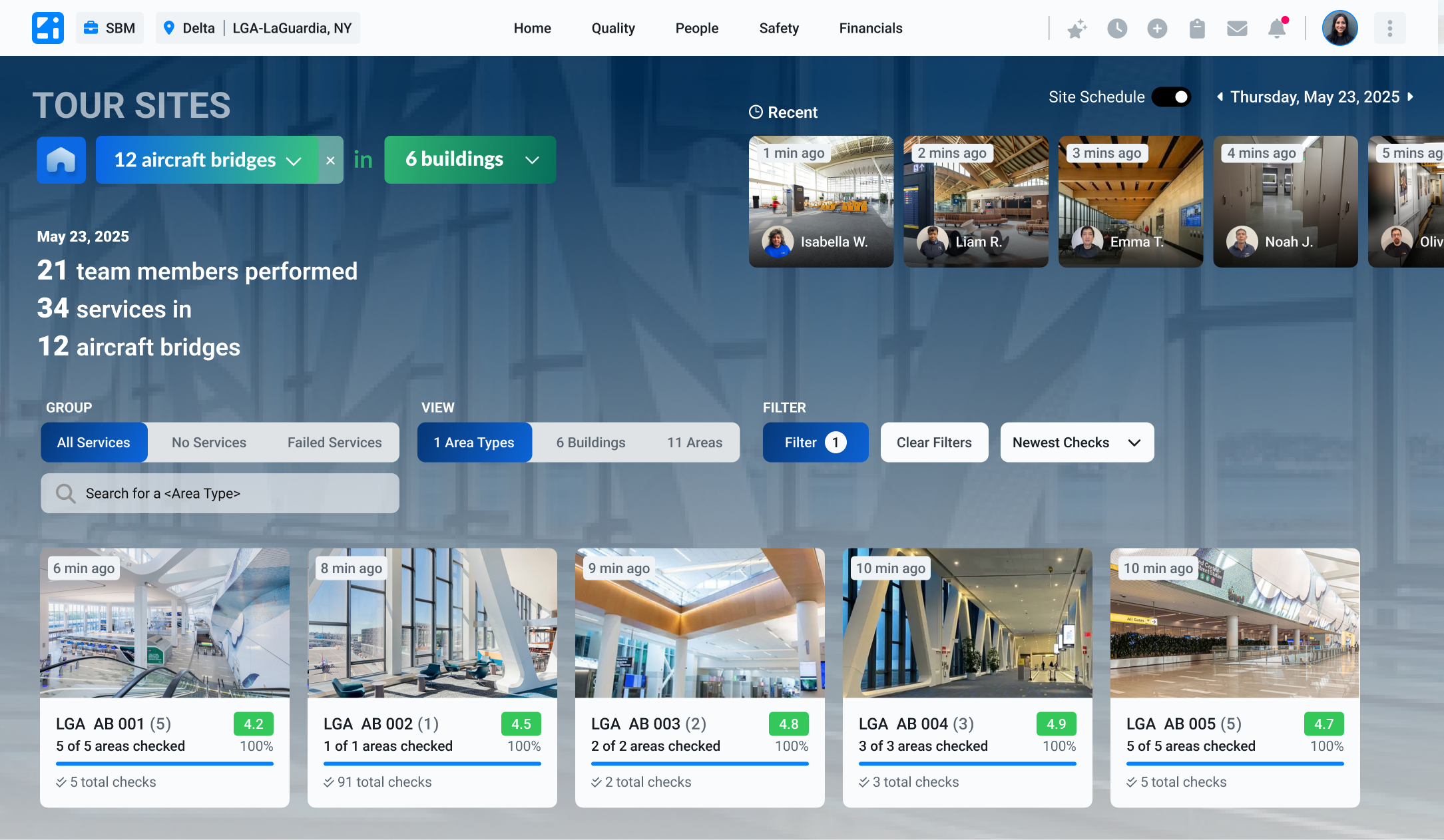Click the blue home building icon
The width and height of the screenshot is (1444, 840).
pos(61,160)
